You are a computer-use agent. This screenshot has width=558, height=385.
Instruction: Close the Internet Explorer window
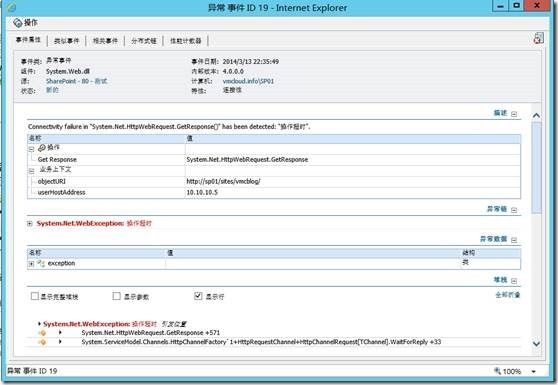click(537, 5)
